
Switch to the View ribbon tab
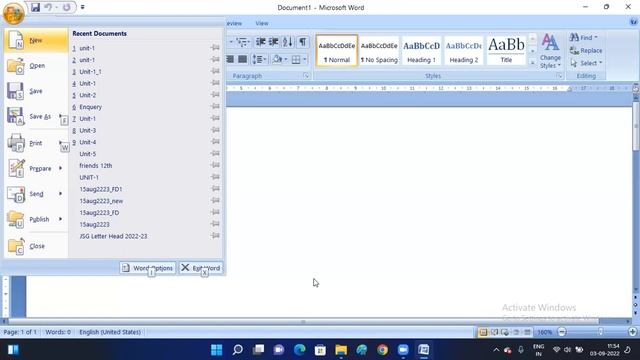pyautogui.click(x=262, y=23)
